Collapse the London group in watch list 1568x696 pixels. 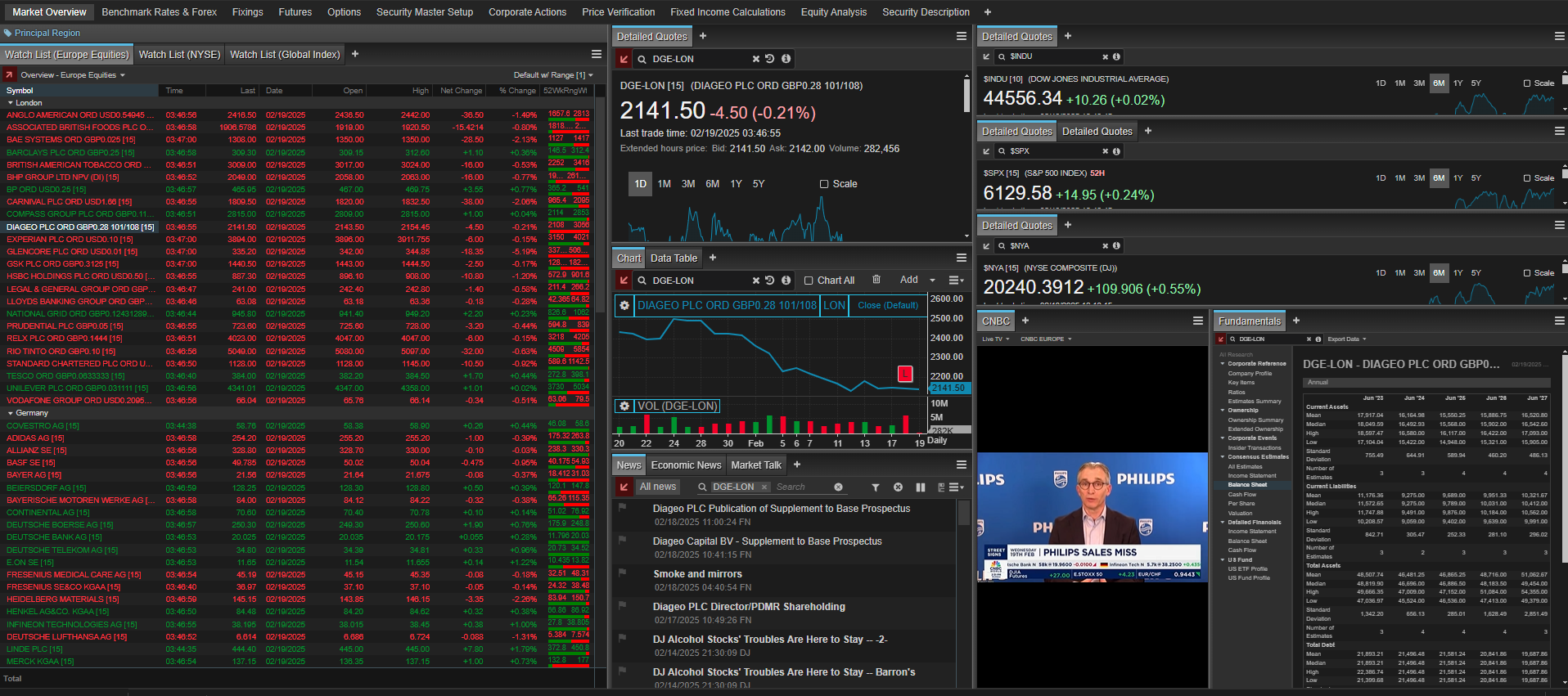pos(11,103)
